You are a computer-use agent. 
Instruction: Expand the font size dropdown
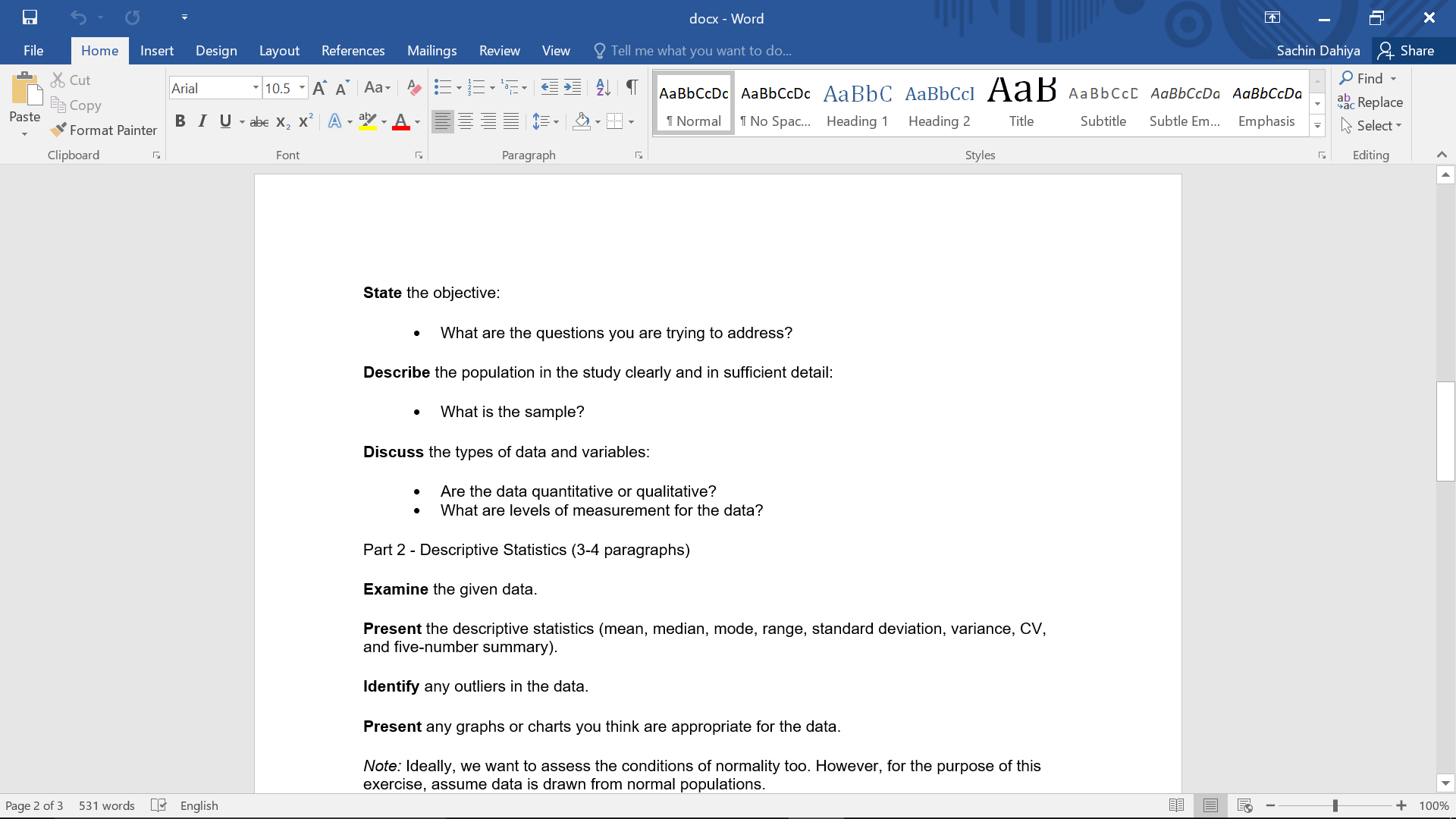coord(302,88)
